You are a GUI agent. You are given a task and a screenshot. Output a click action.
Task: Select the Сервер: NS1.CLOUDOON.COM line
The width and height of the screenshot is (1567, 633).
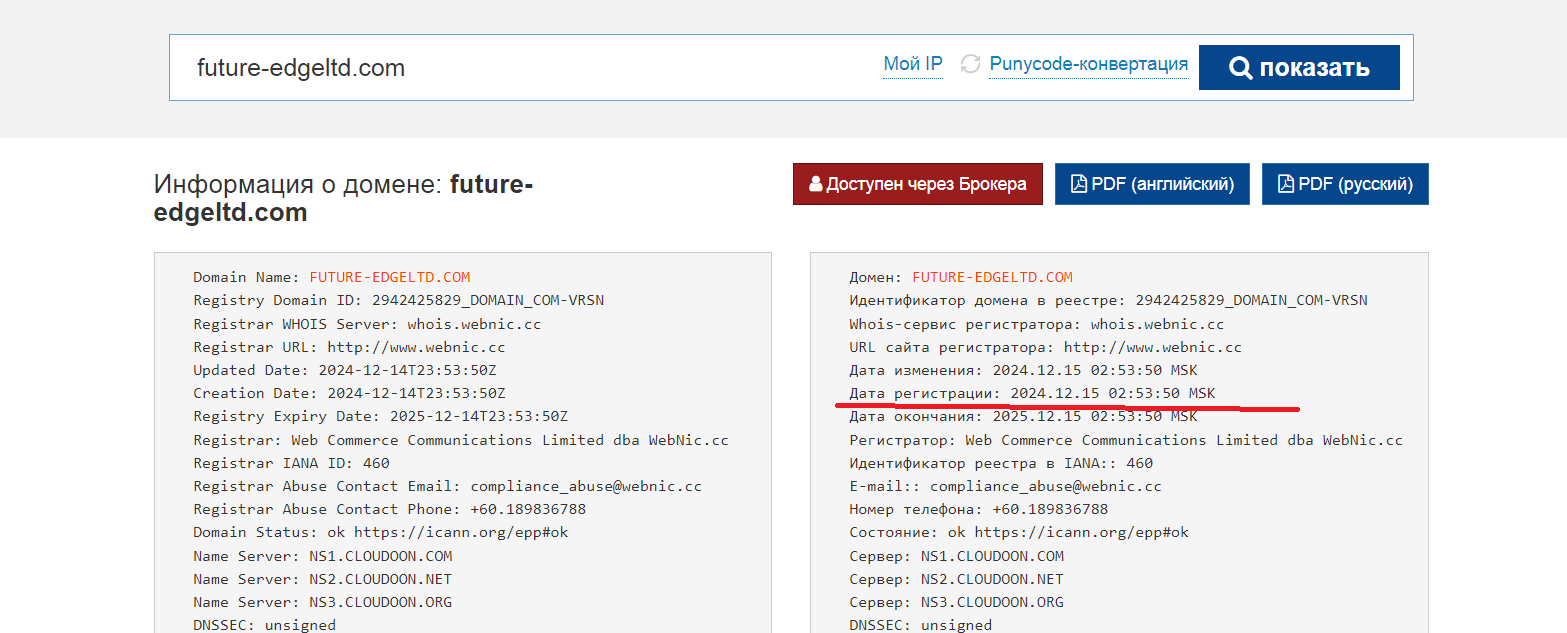pos(956,556)
